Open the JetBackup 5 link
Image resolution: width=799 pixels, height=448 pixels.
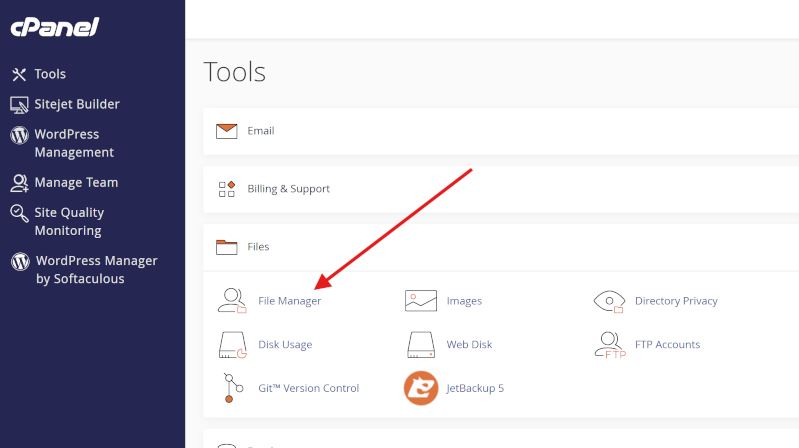[x=475, y=388]
